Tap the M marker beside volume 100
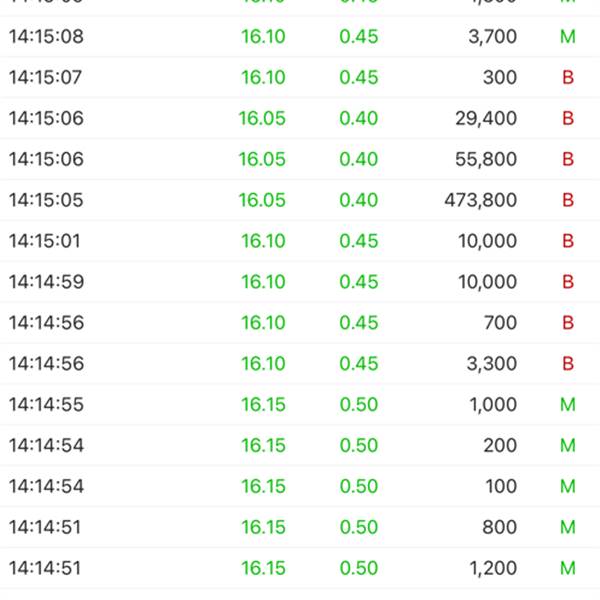This screenshot has height=600, width=600. click(x=568, y=488)
